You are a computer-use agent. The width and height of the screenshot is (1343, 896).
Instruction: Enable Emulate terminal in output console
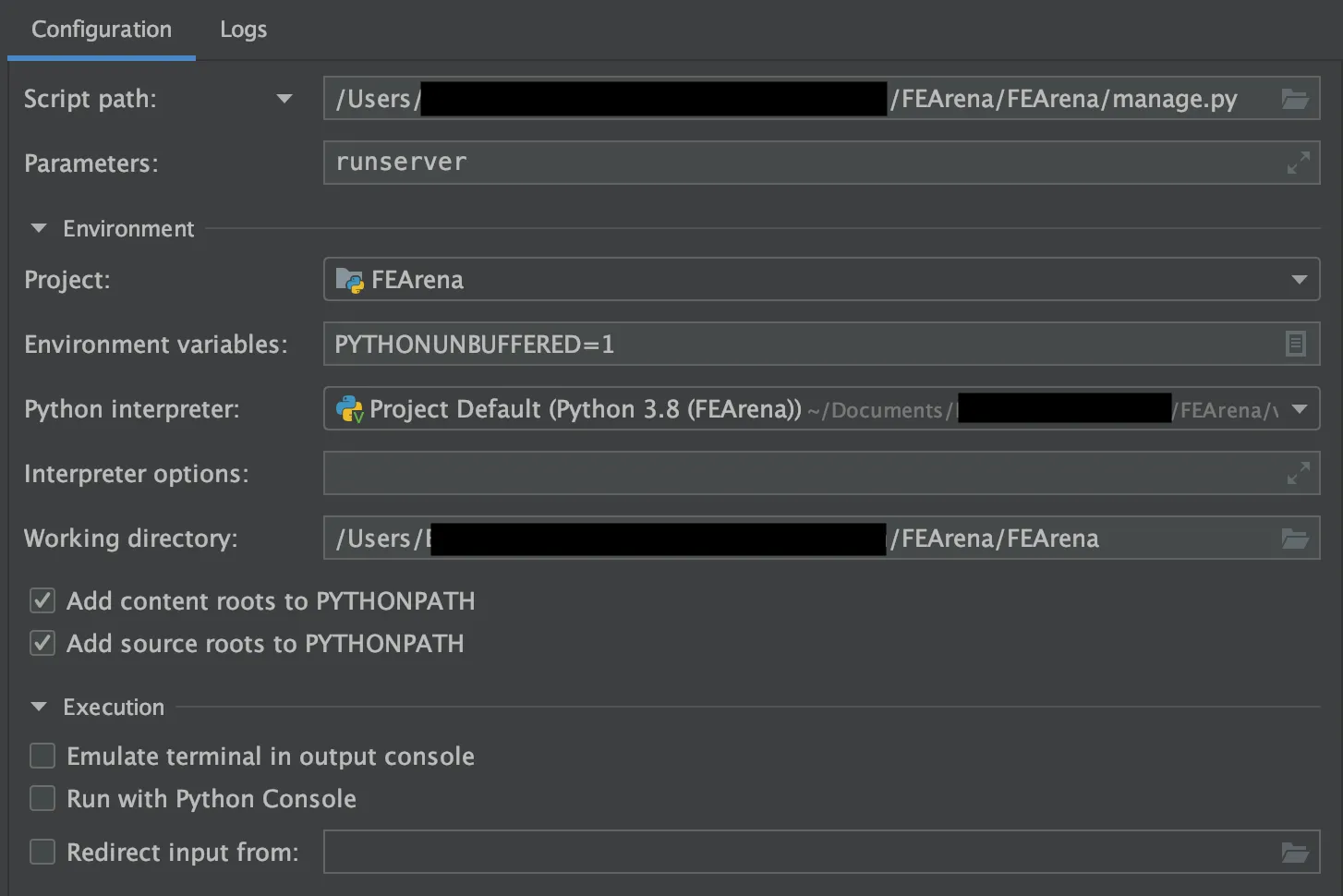pos(42,757)
